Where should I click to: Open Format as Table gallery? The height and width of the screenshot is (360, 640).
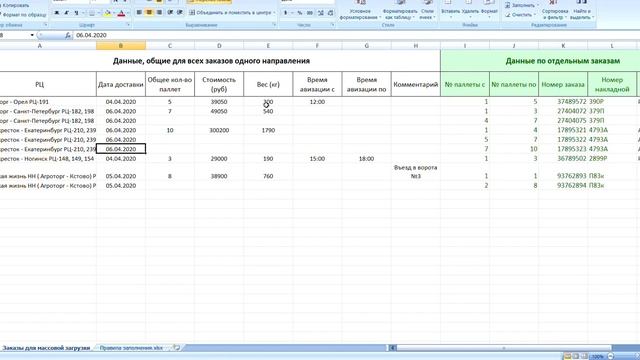point(400,11)
